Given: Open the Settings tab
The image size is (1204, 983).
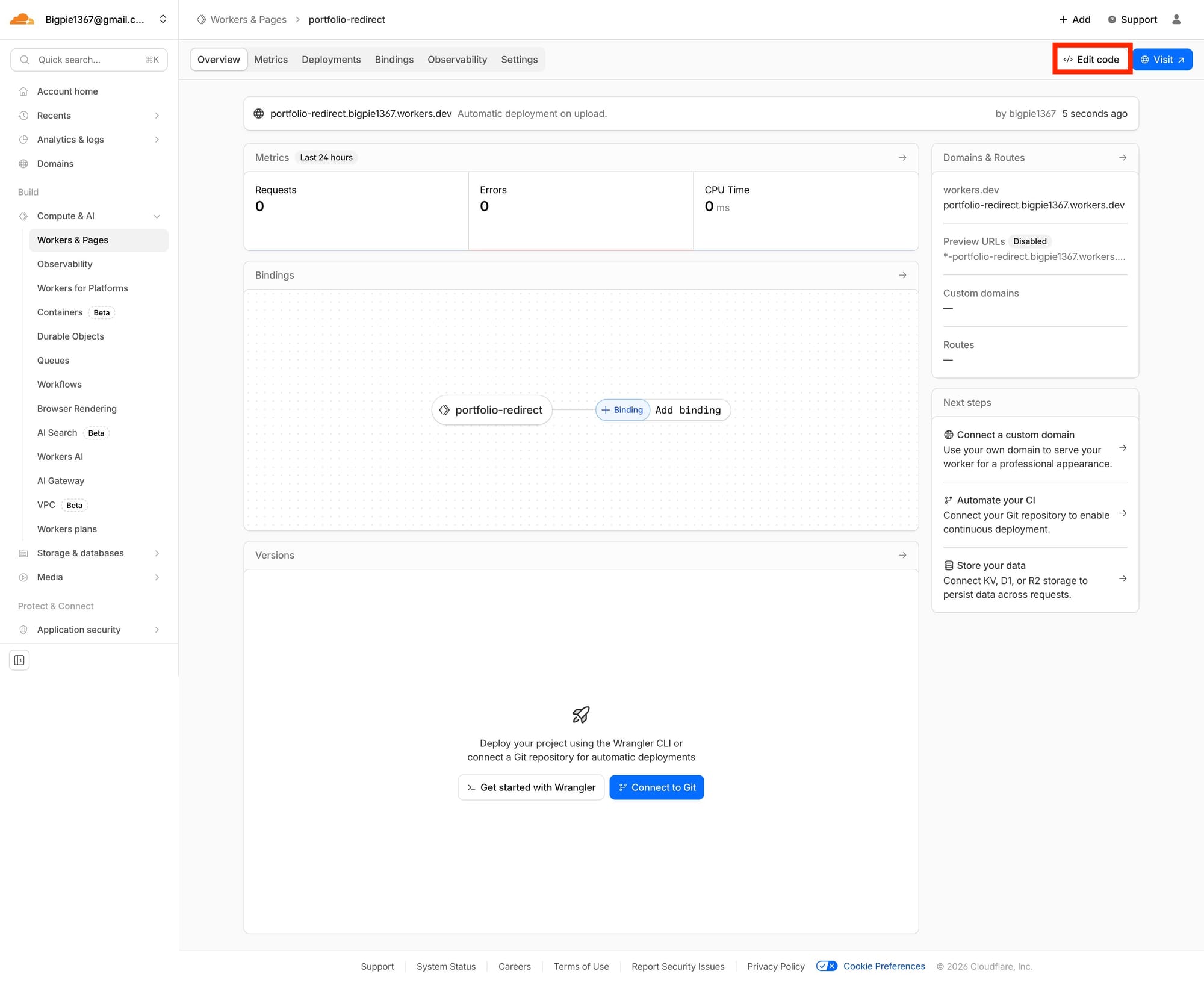Looking at the screenshot, I should pyautogui.click(x=519, y=60).
